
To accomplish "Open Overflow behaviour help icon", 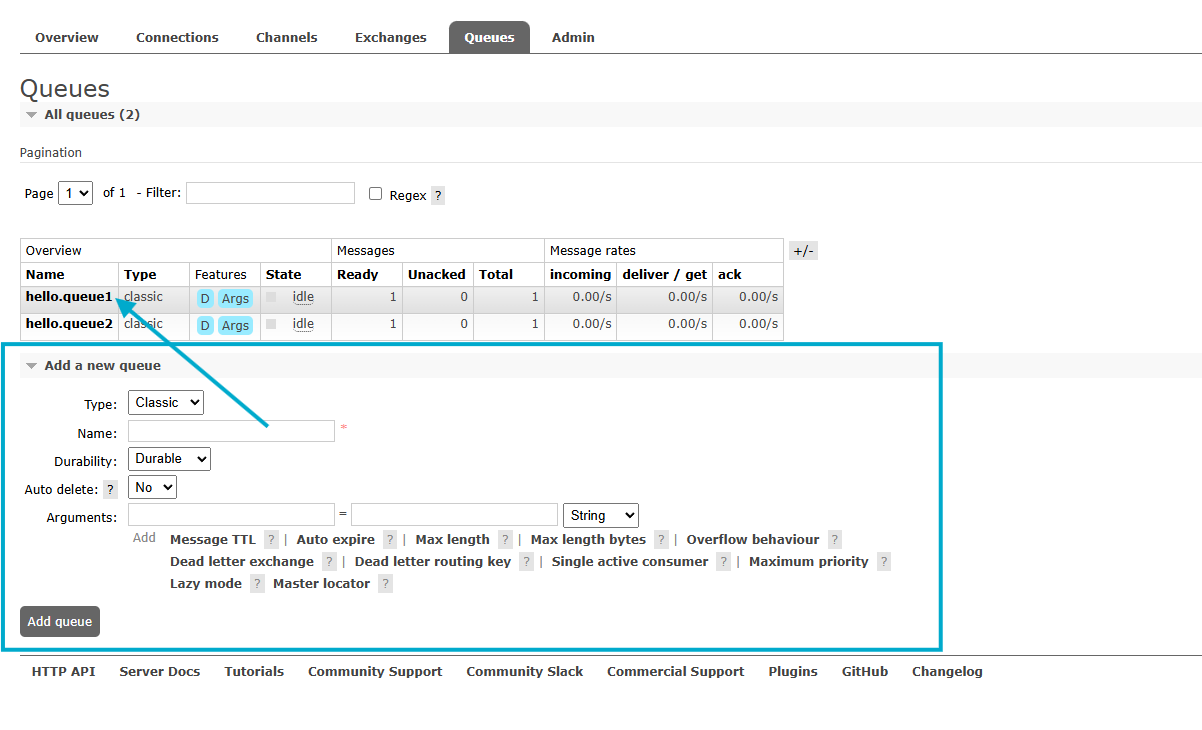I will (835, 540).
